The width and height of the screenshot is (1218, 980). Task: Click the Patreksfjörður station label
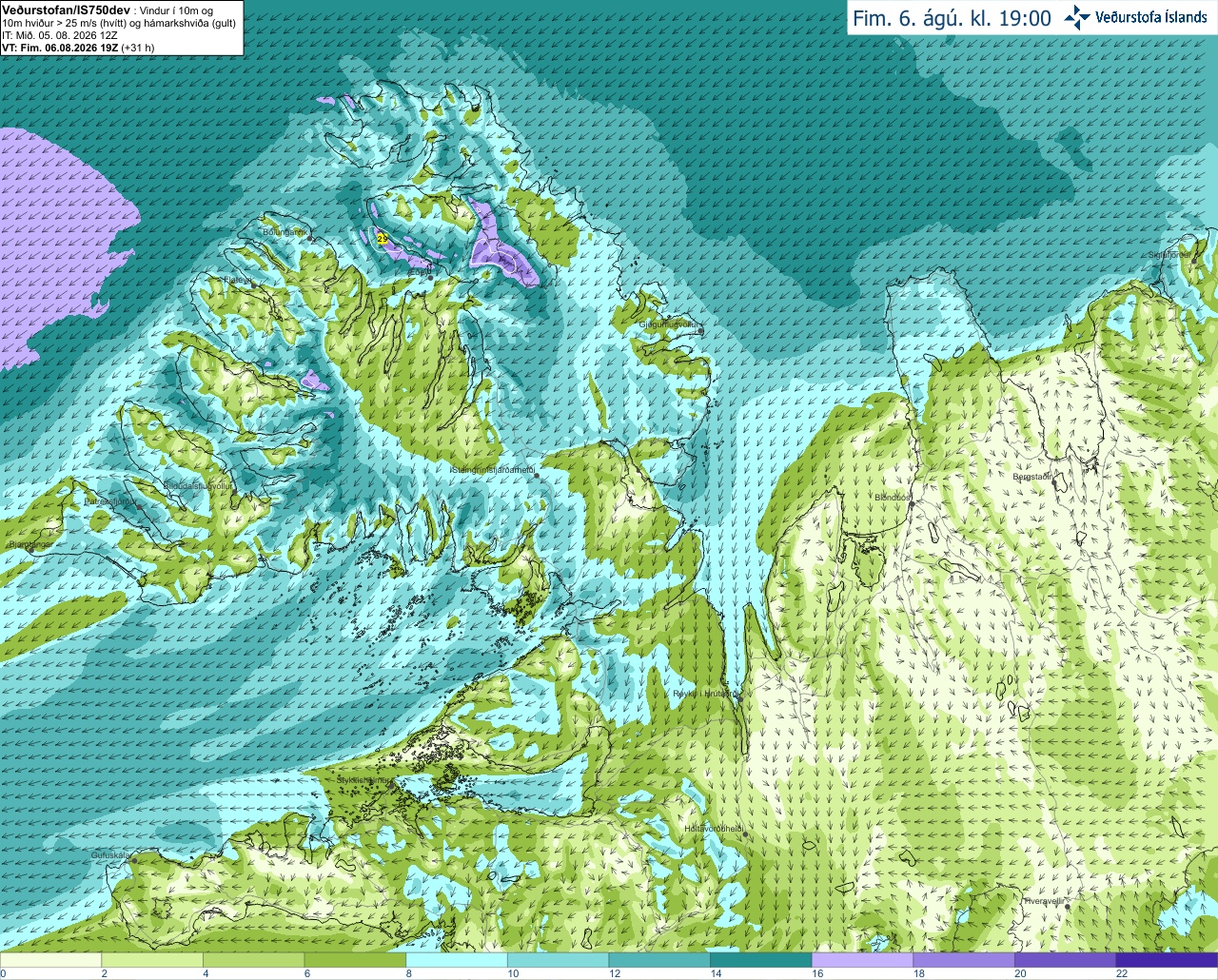109,500
